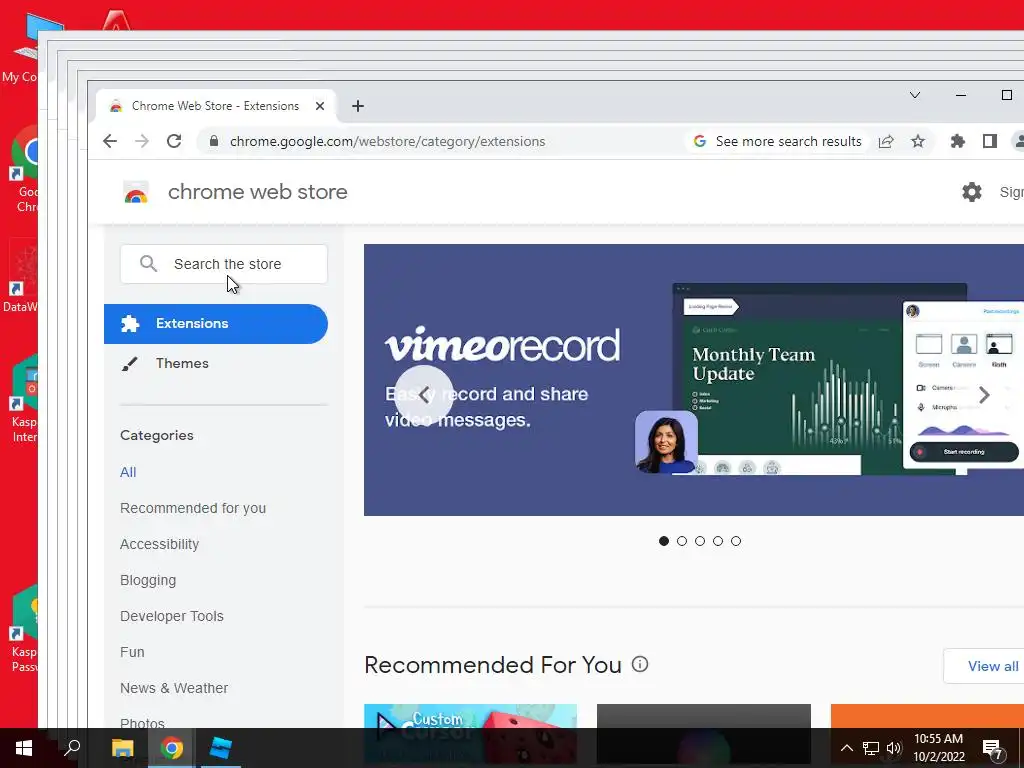The width and height of the screenshot is (1024, 768).
Task: Focus the Search the store field
Action: click(224, 264)
